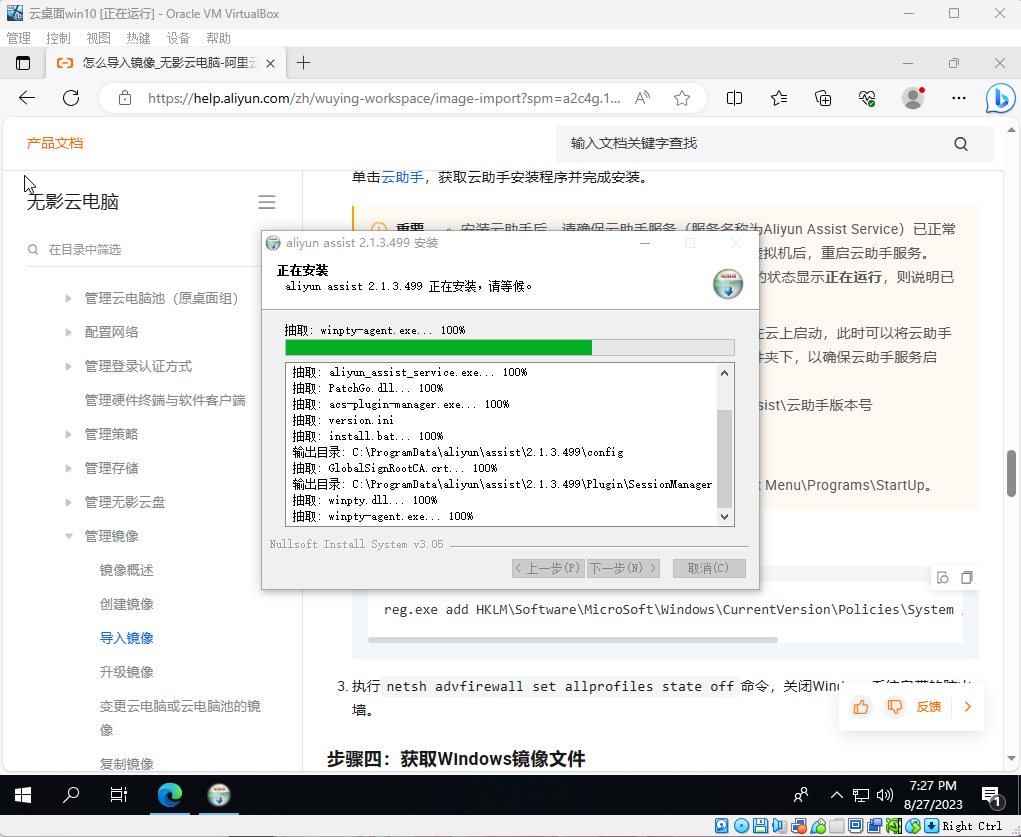Open 管理硬件终端与软件客户端 sidebar item
Viewport: 1021px width, 837px height.
point(165,400)
